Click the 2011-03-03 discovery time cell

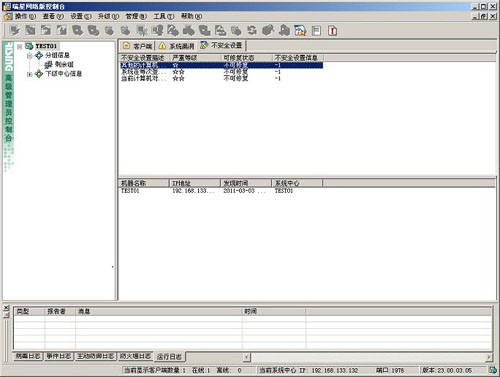245,191
